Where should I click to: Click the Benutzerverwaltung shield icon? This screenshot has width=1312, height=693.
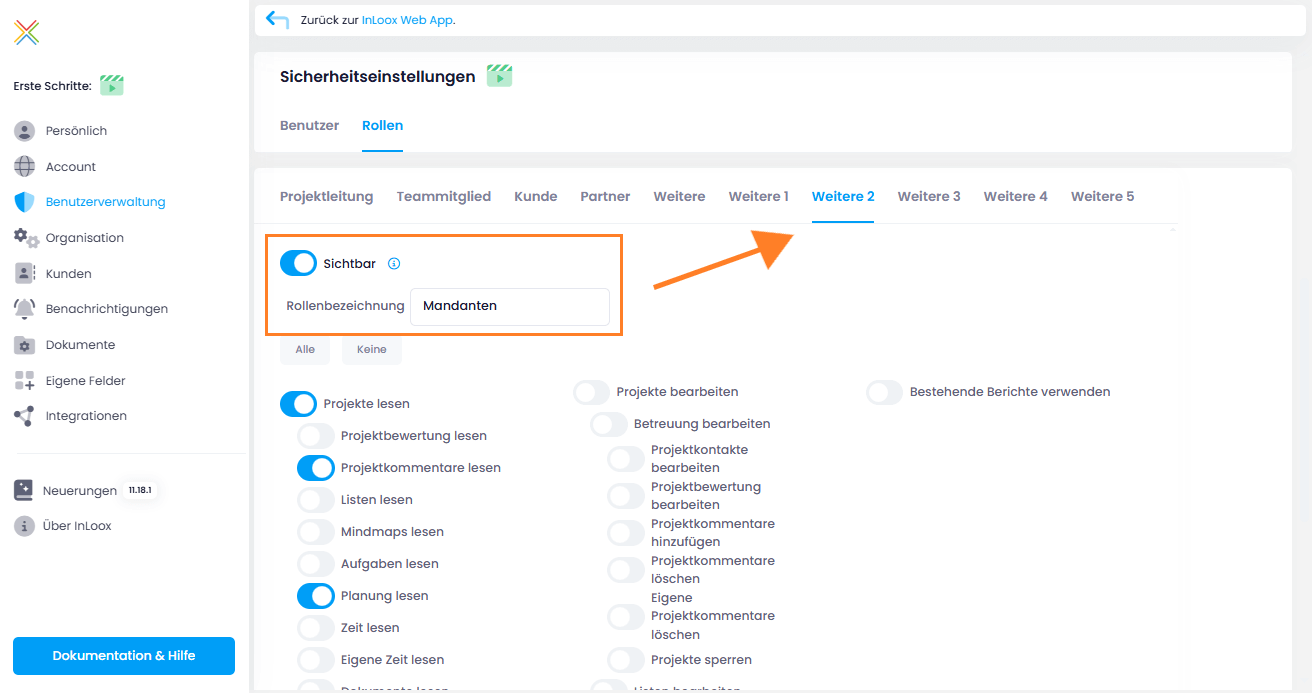point(25,202)
